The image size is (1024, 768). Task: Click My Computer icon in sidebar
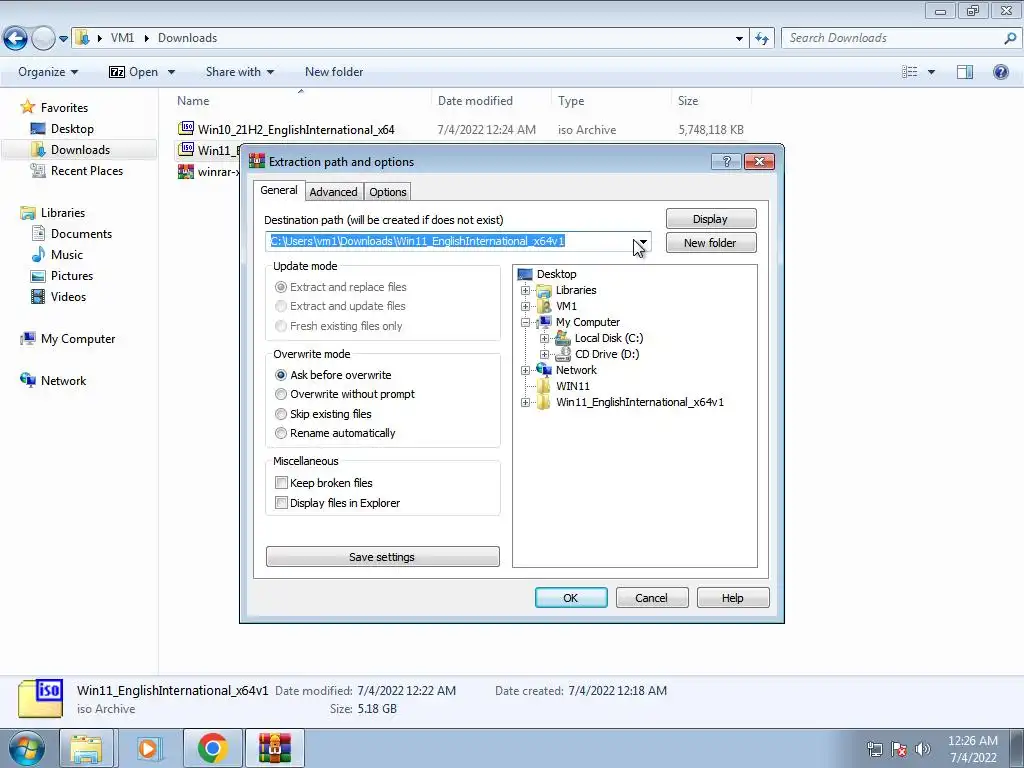27,338
